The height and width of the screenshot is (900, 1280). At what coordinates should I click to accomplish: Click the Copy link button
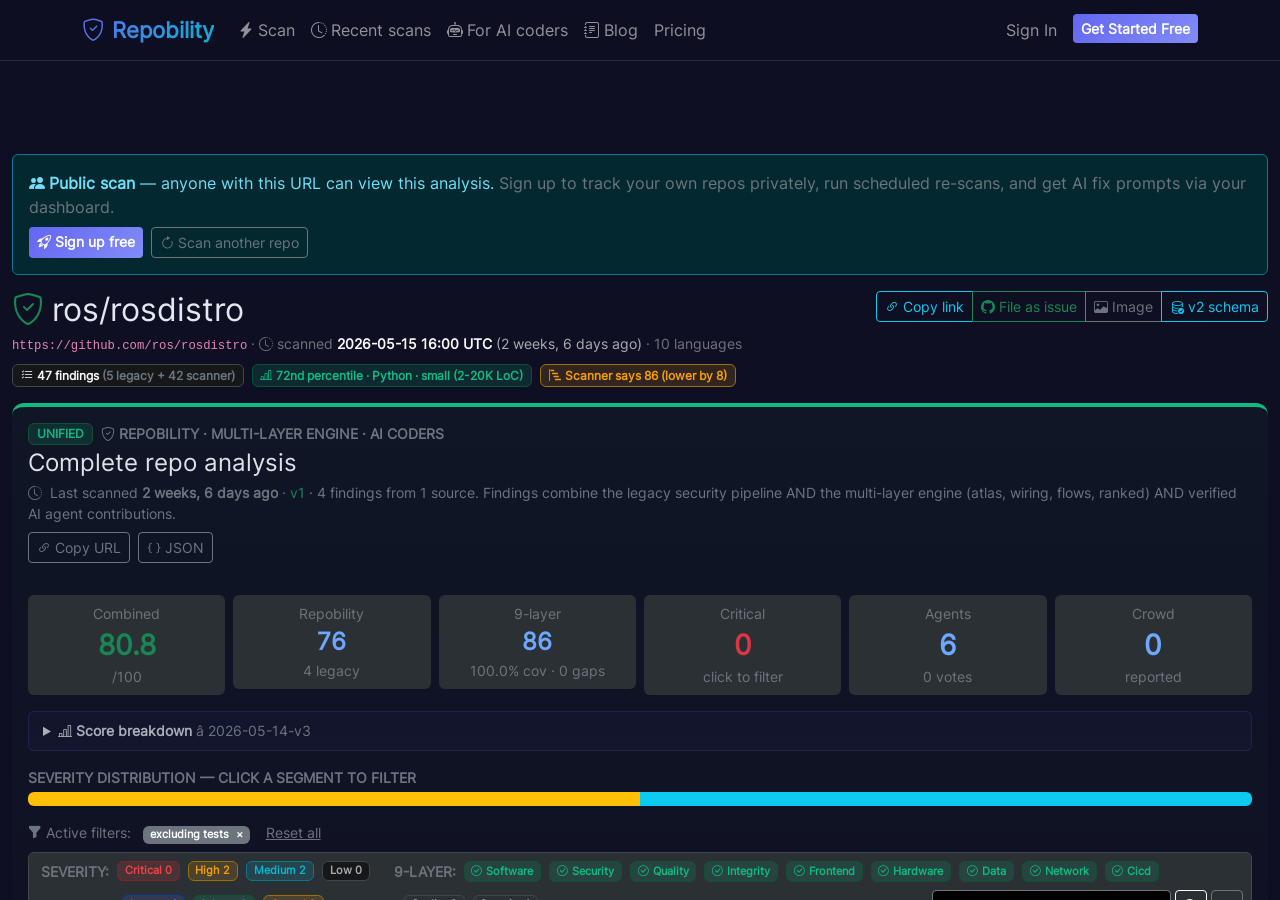924,307
